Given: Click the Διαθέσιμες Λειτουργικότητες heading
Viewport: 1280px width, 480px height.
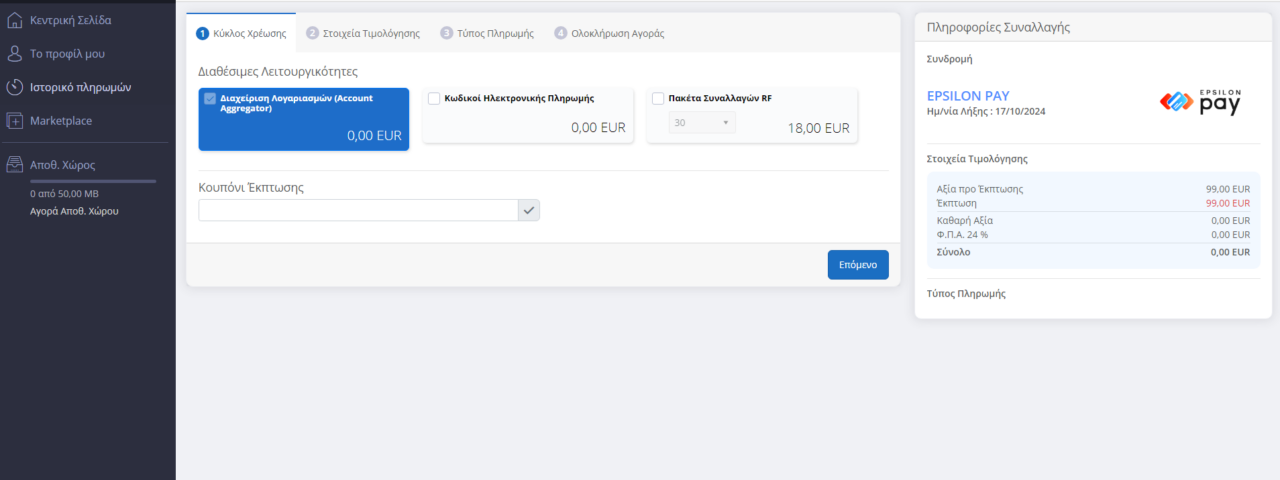Looking at the screenshot, I should 278,72.
